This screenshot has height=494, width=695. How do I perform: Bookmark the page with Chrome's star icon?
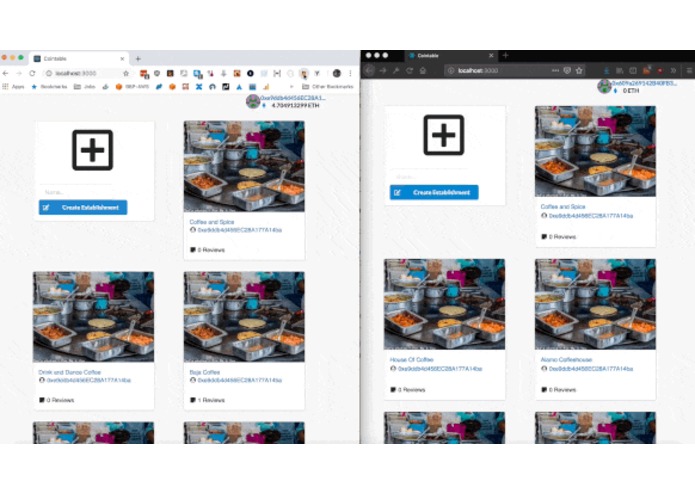126,73
